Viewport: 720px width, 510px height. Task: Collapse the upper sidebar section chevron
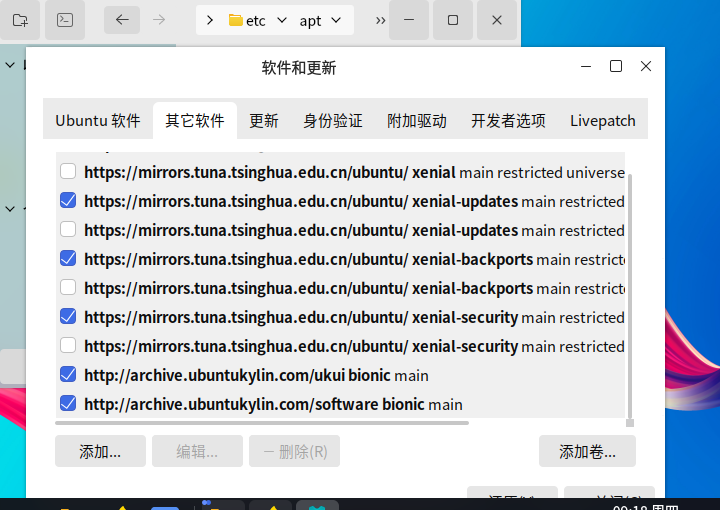(10, 65)
